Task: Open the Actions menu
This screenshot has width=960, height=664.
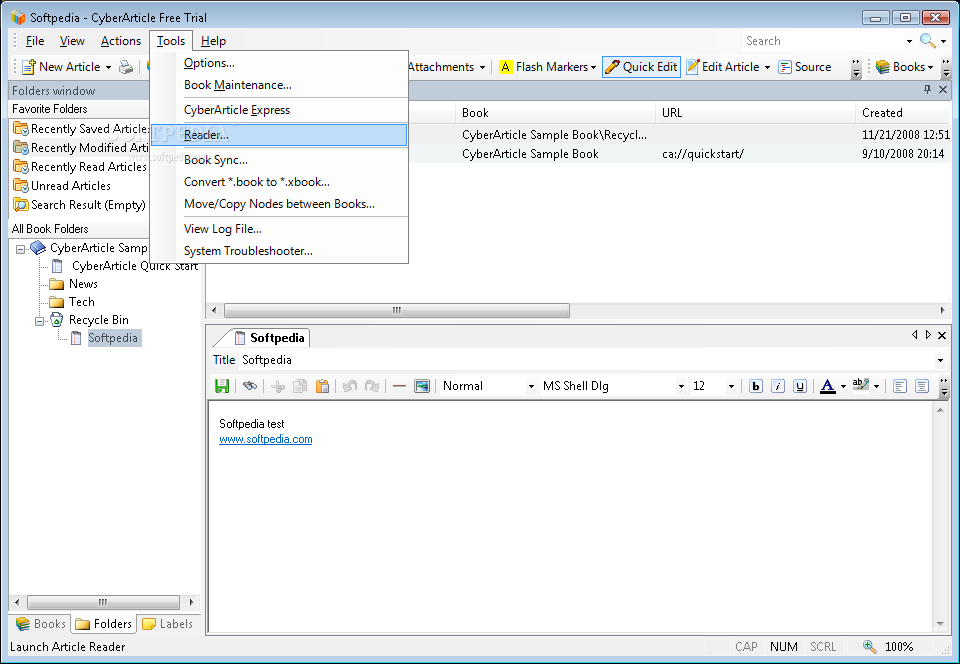Action: (x=121, y=41)
